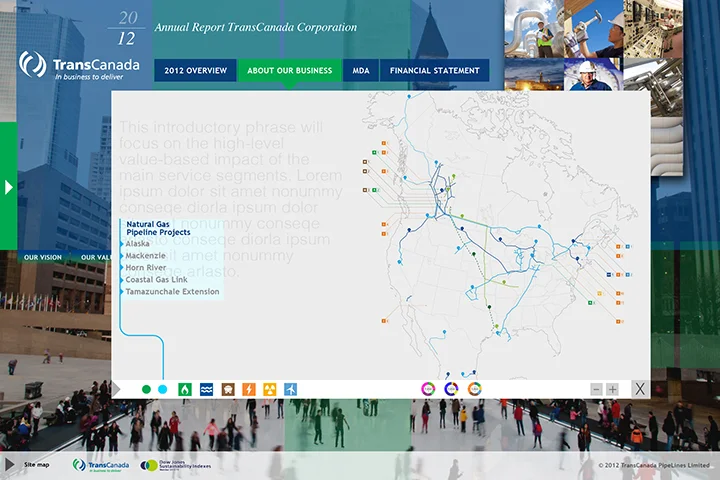Open the photo of the man in a white hard hat
This screenshot has height=480, width=720.
click(594, 74)
